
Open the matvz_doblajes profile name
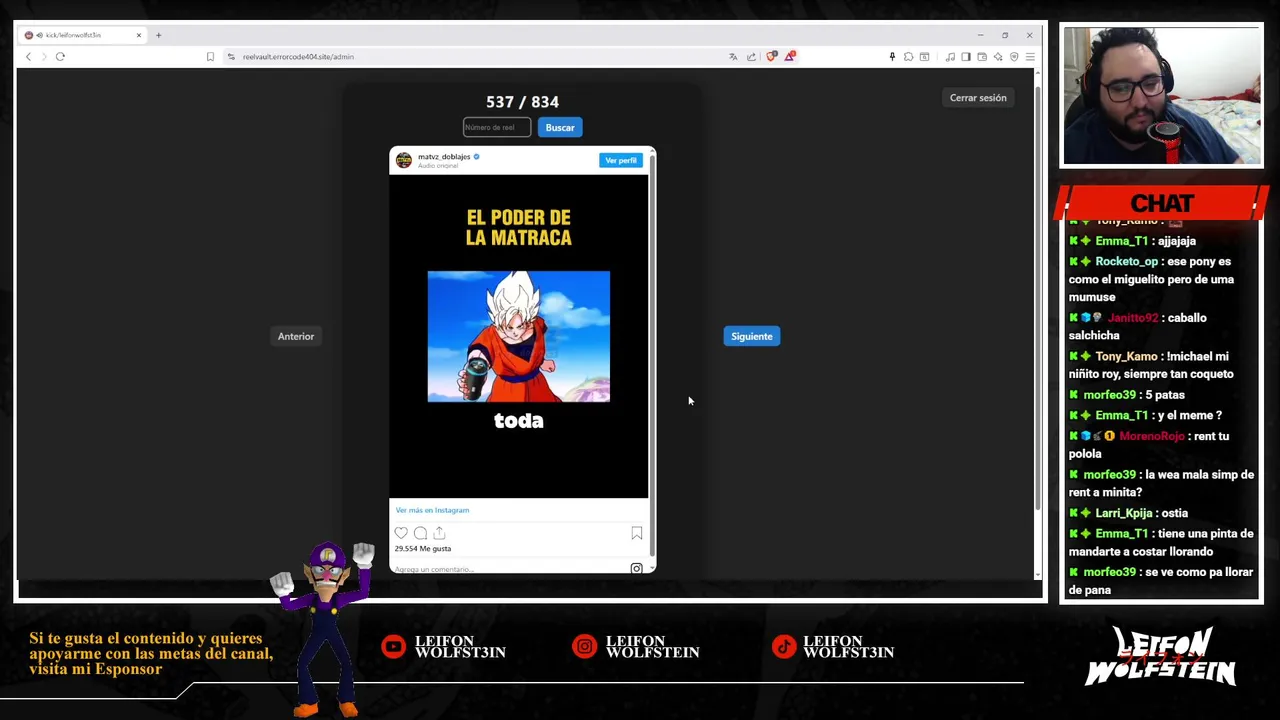click(x=443, y=157)
